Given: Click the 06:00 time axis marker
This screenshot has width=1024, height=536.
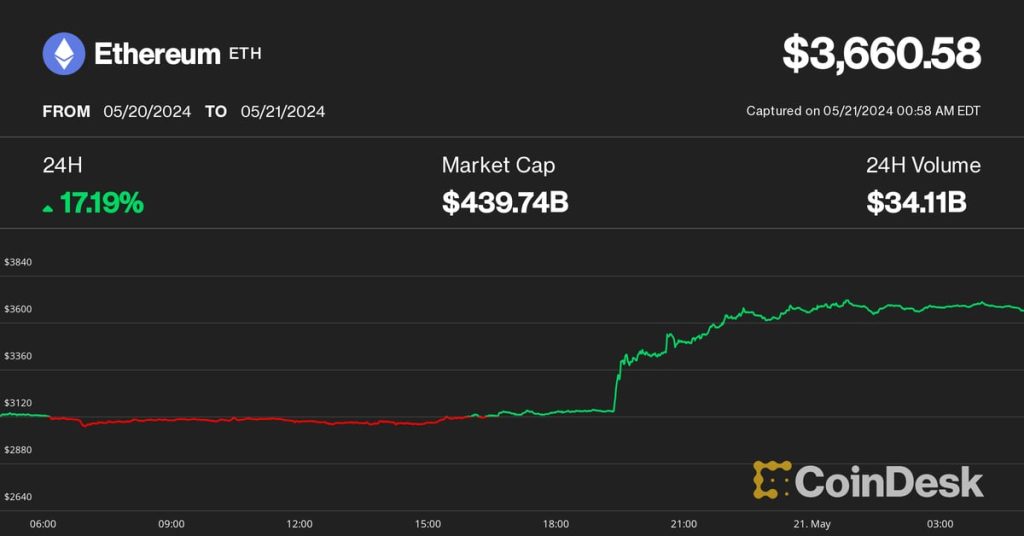Looking at the screenshot, I should (43, 523).
